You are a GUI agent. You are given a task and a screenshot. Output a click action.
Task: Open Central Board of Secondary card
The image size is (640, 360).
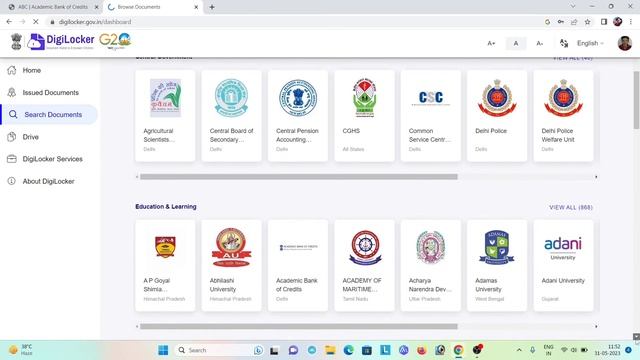click(x=231, y=116)
